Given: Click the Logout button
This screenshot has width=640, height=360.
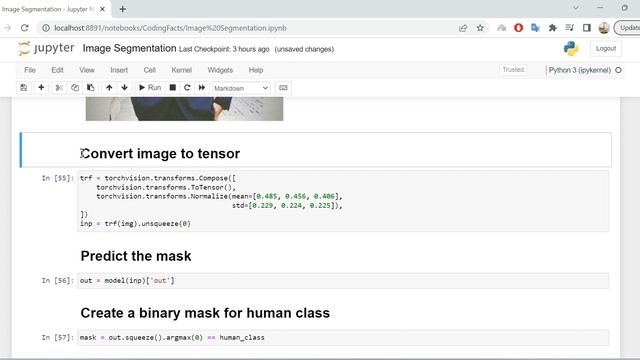Looking at the screenshot, I should click(x=606, y=49).
